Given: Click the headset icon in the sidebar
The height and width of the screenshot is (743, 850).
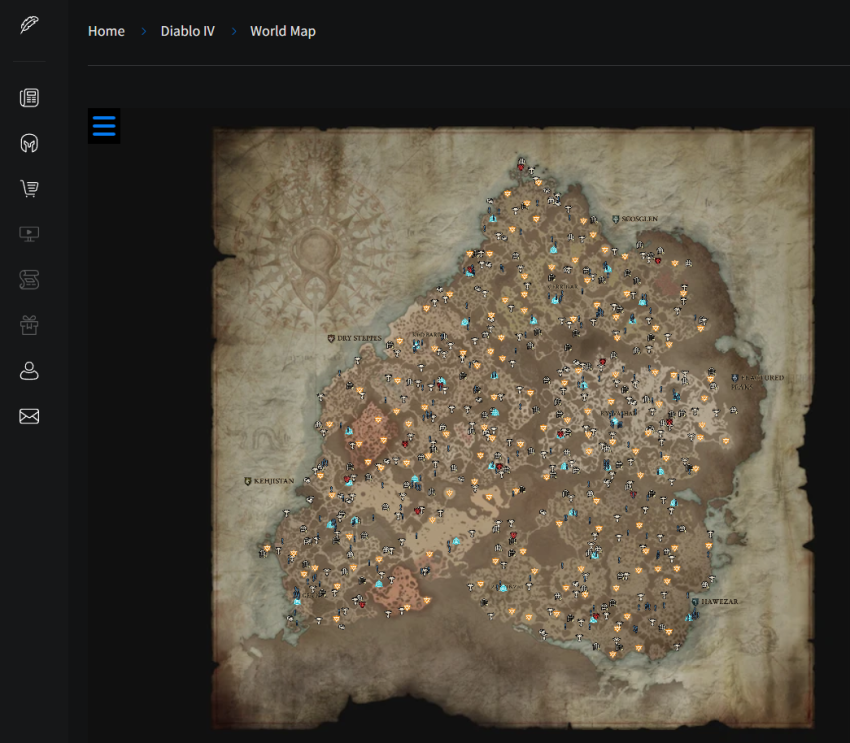Looking at the screenshot, I should 29,143.
